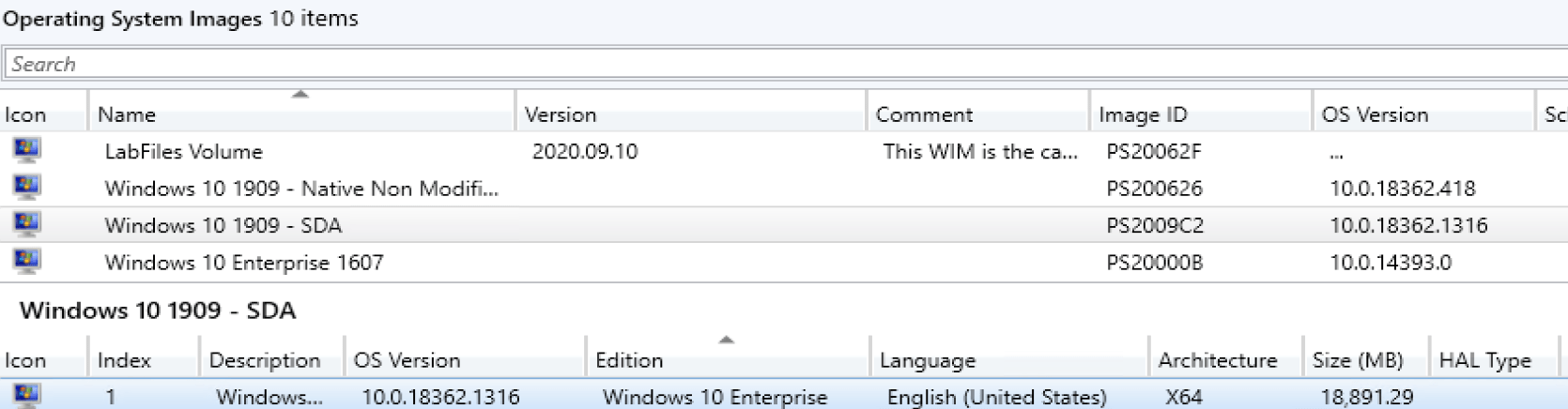
Task: Click the index 1 image icon in details
Action: tap(26, 396)
